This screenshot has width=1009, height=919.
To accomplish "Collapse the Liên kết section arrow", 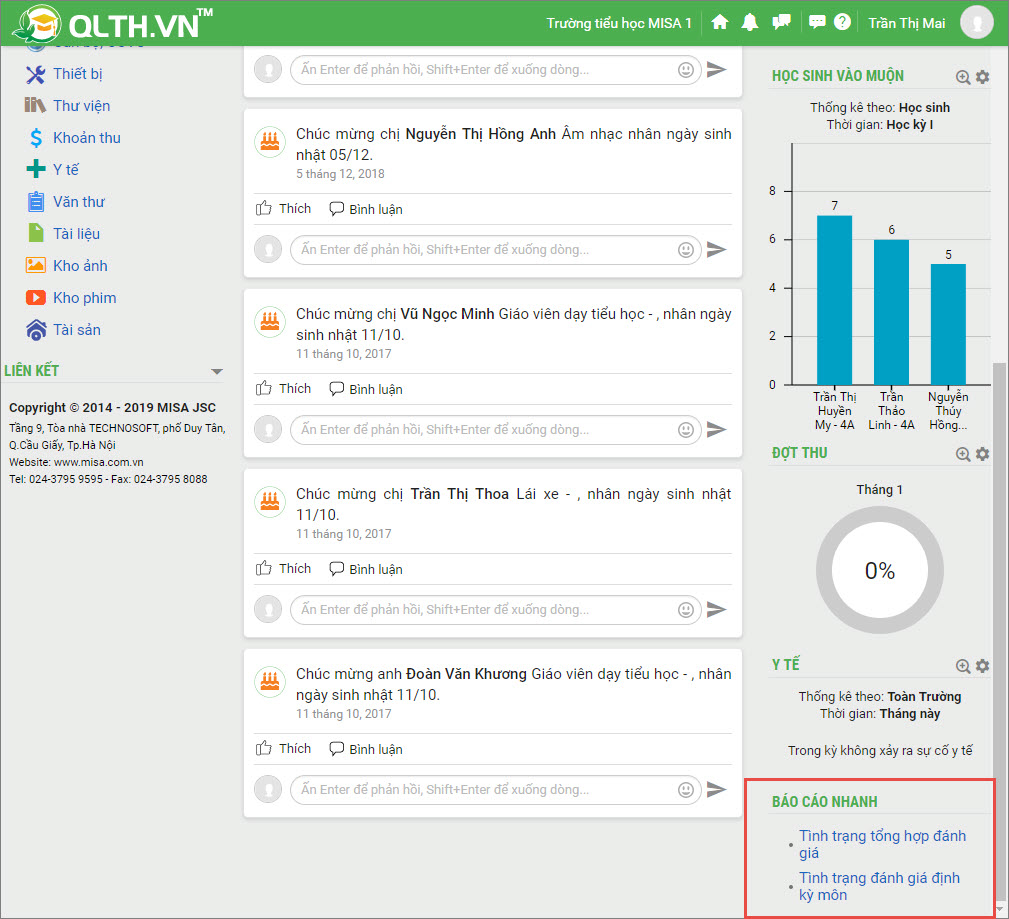I will (x=217, y=371).
